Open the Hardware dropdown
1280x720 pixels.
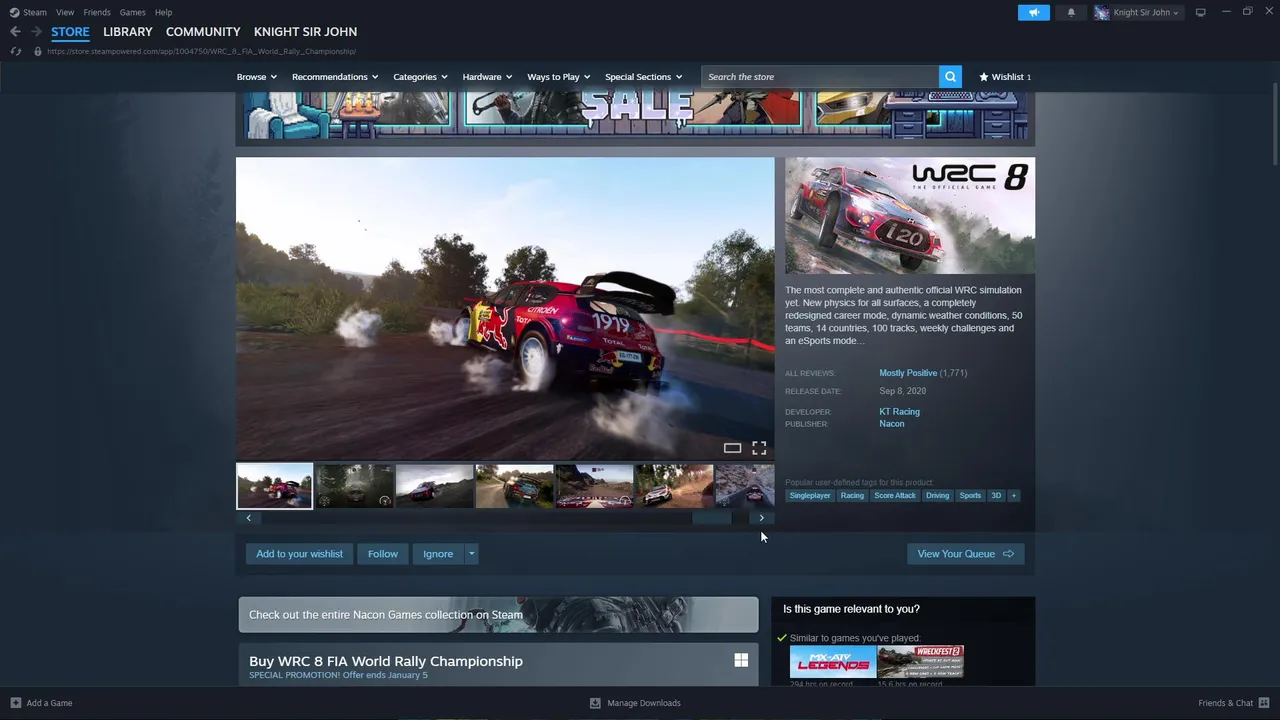pos(487,76)
